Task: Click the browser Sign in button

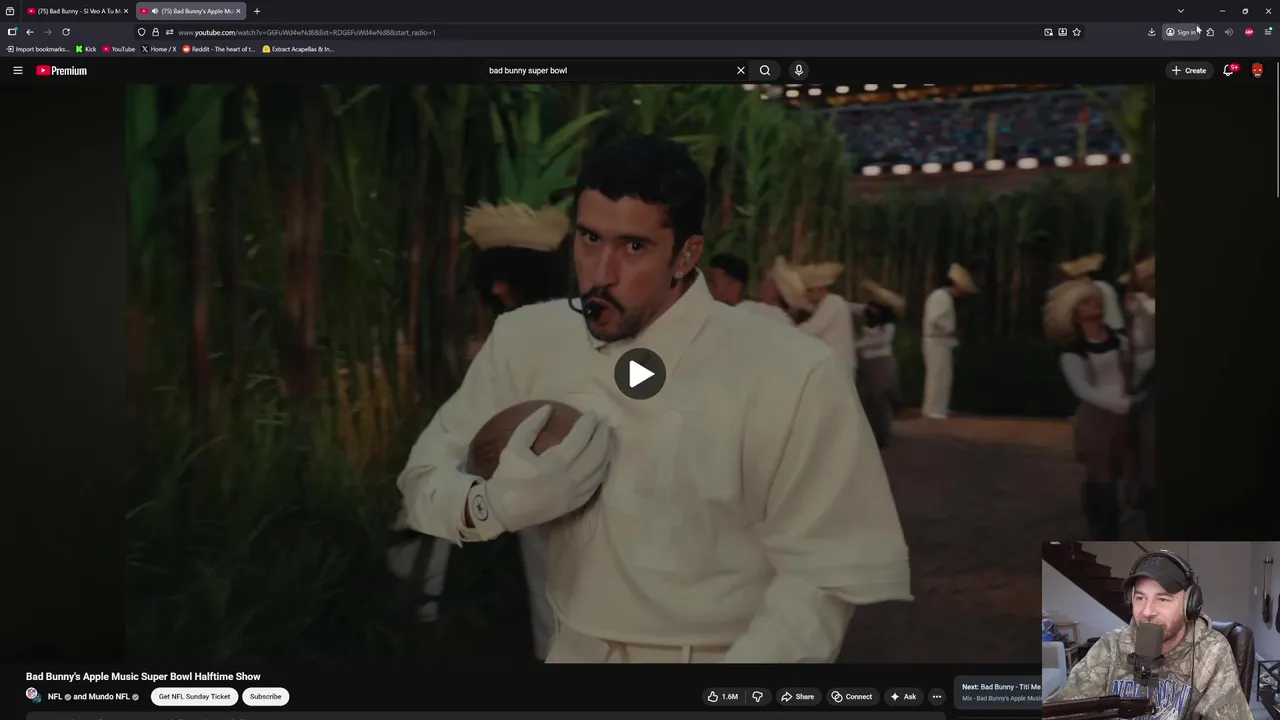Action: coord(1181,32)
